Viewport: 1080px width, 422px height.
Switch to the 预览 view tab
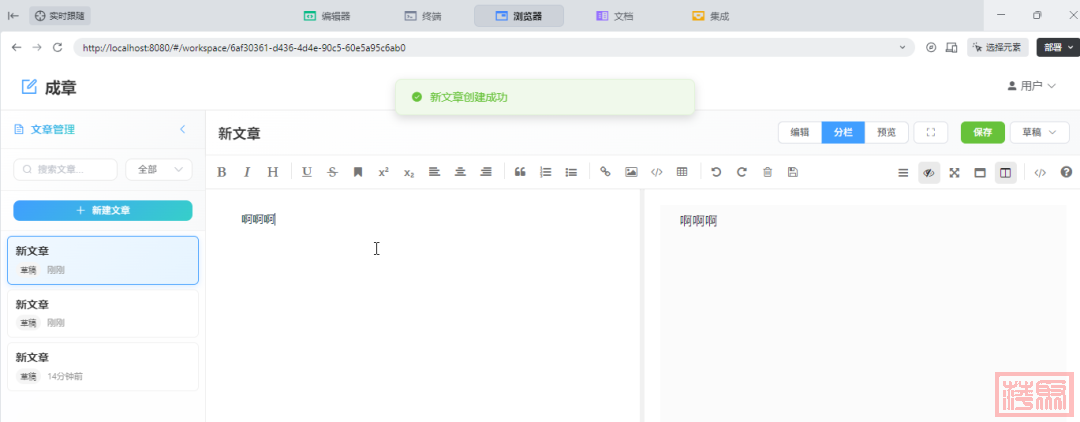pyautogui.click(x=886, y=132)
